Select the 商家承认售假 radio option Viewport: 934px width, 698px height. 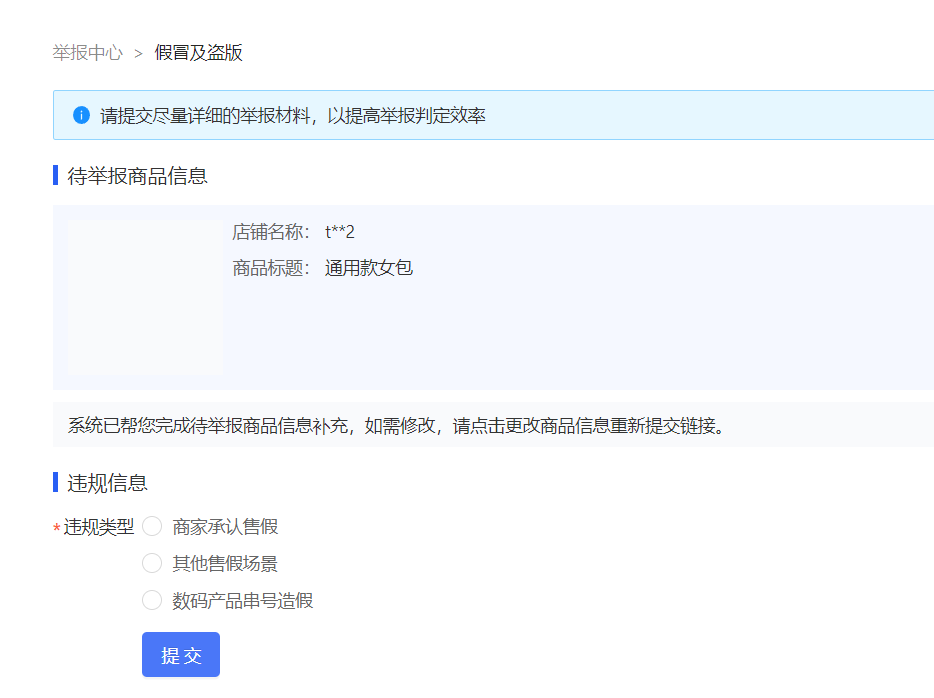click(151, 526)
